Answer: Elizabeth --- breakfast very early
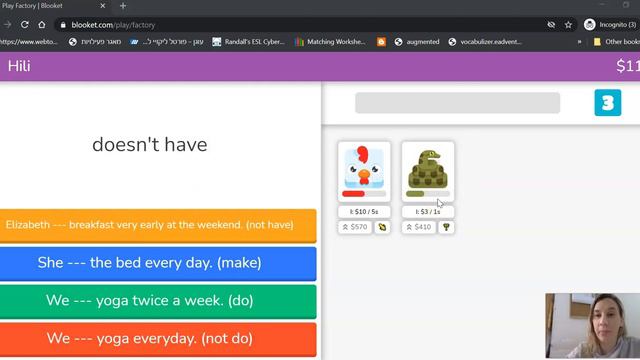 [158, 225]
